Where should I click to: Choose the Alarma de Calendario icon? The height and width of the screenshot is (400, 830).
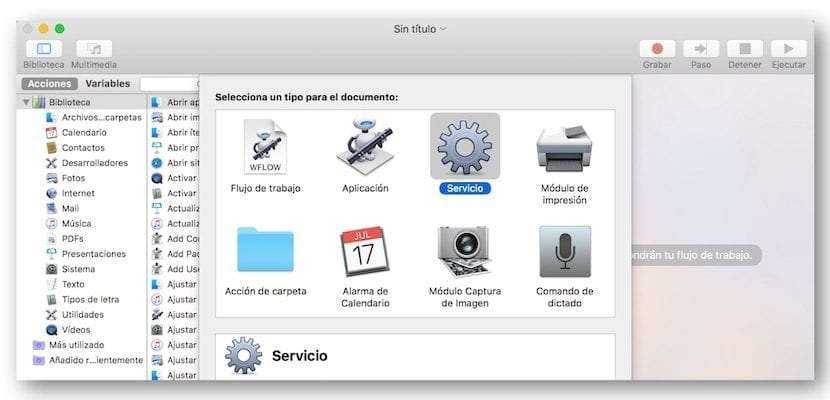pos(365,250)
